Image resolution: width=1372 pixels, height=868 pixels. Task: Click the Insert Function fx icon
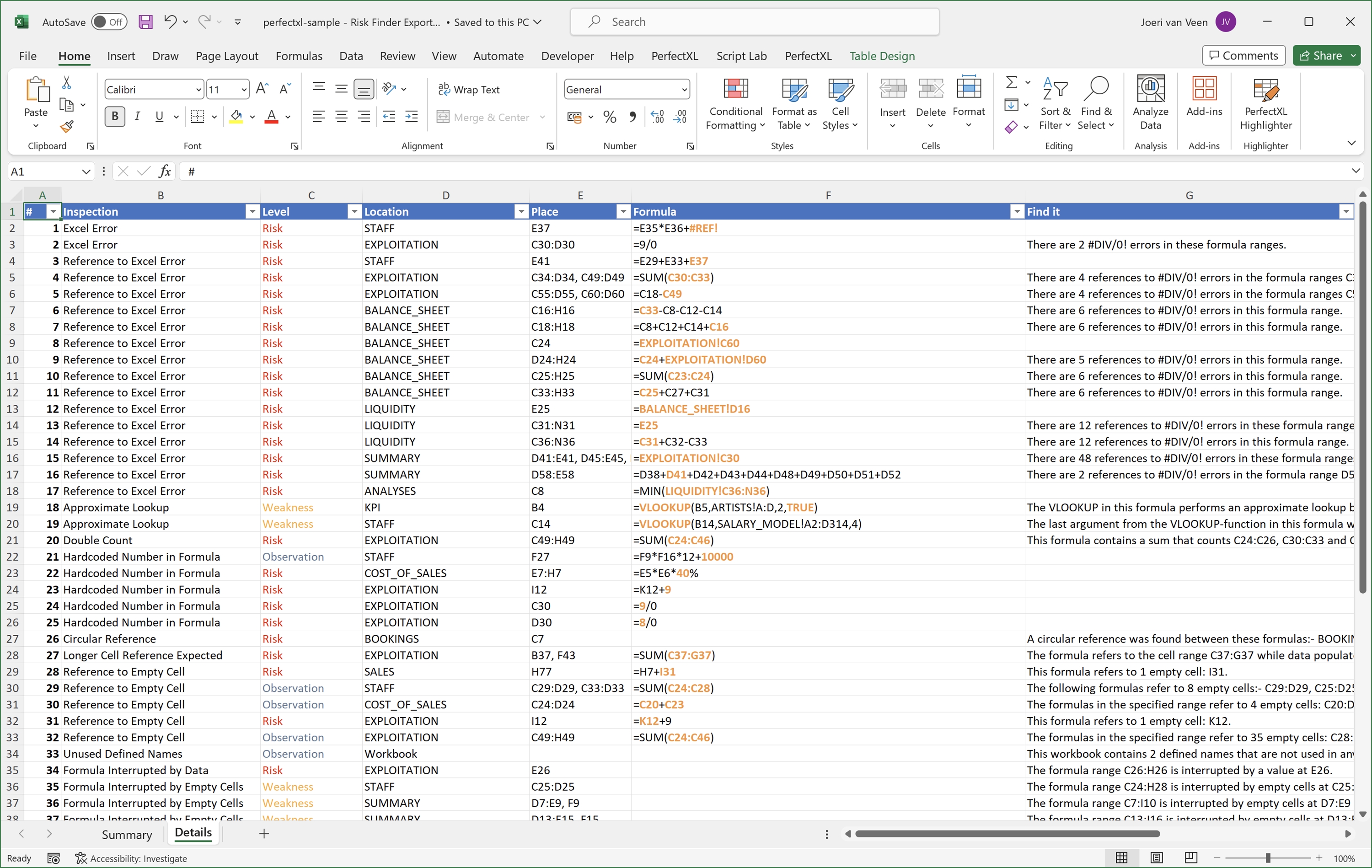(x=165, y=171)
